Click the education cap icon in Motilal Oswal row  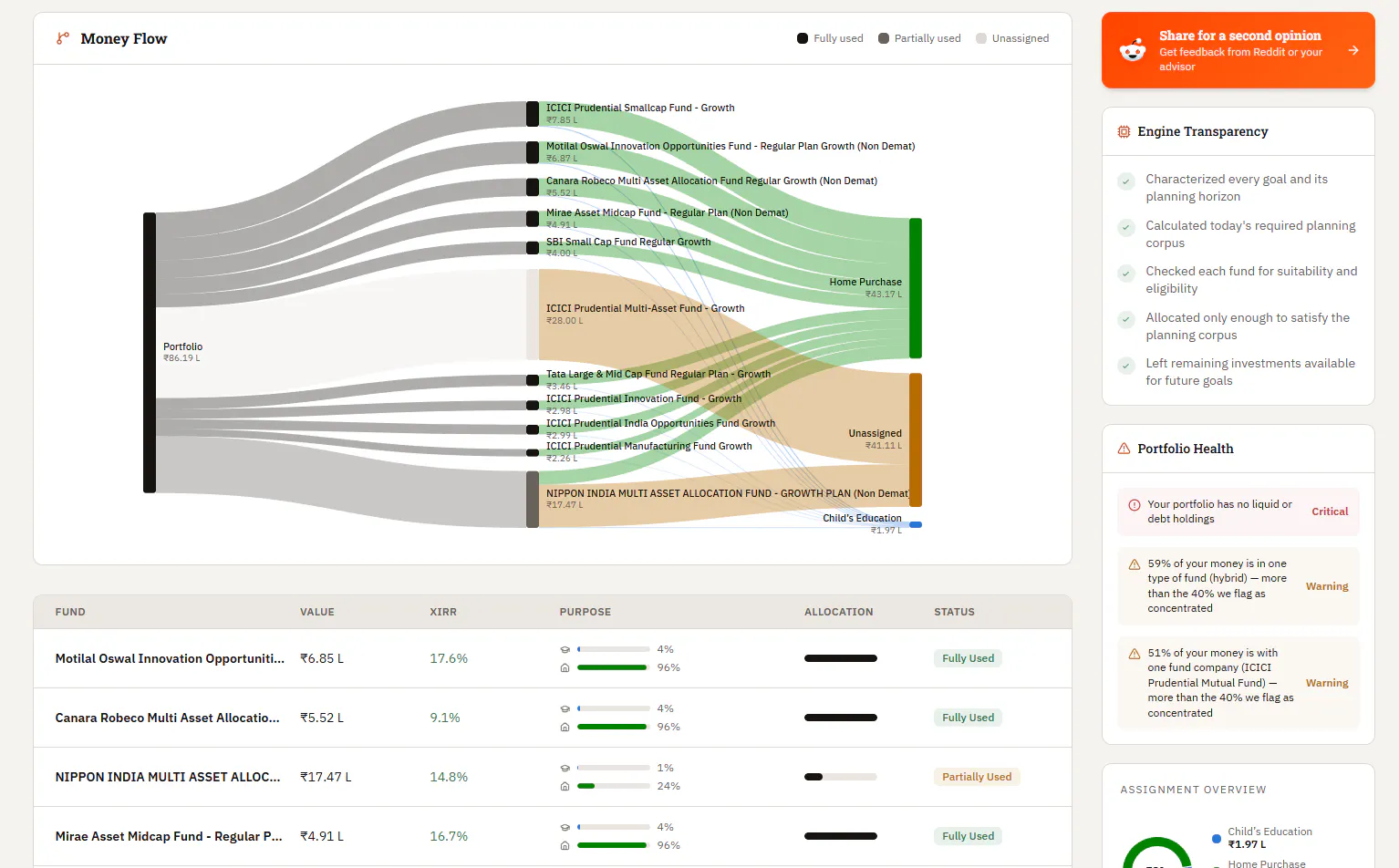point(565,649)
